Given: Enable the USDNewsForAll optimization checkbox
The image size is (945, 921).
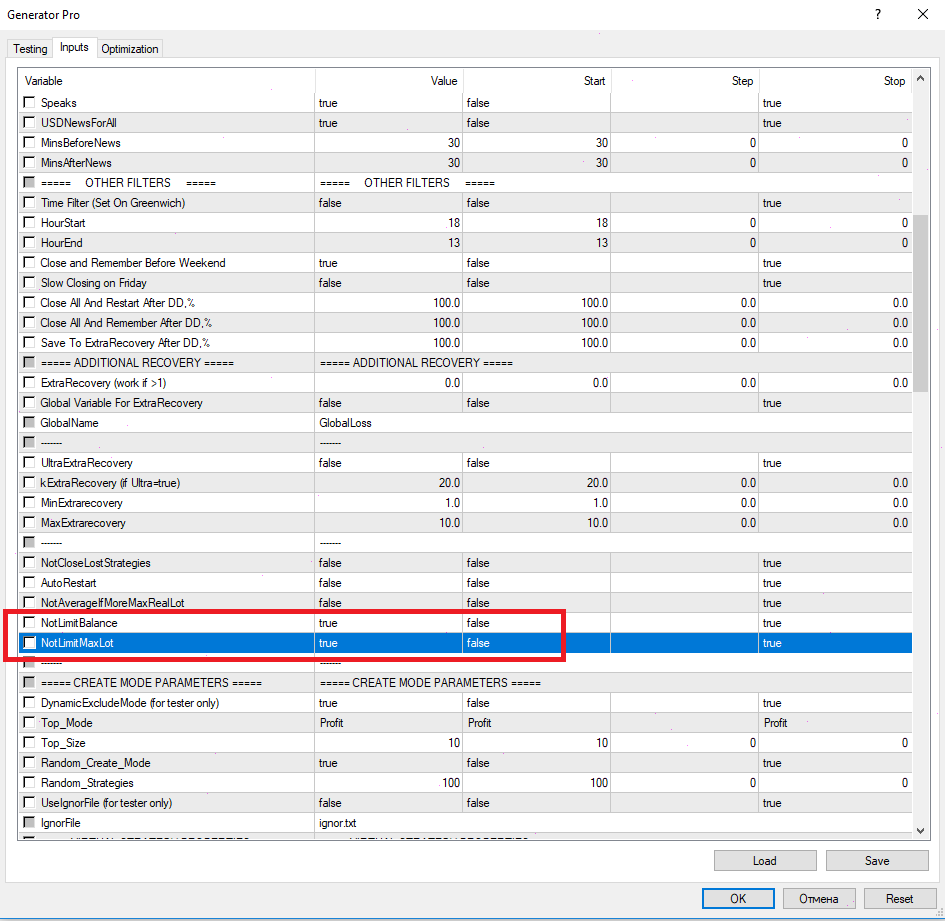Looking at the screenshot, I should pyautogui.click(x=29, y=122).
